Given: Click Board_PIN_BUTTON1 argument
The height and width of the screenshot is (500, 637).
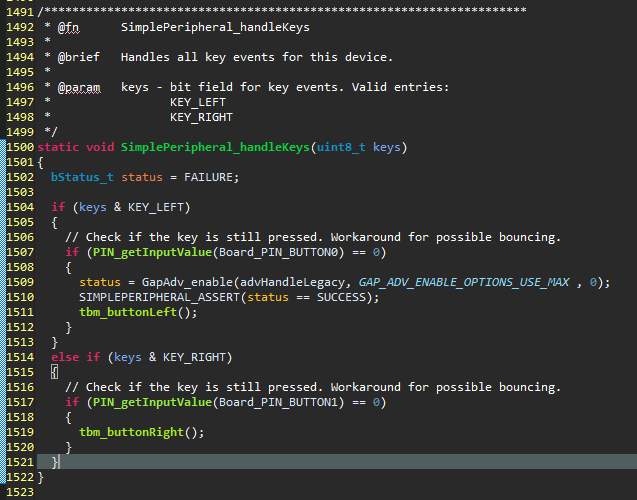Looking at the screenshot, I should [278, 402].
